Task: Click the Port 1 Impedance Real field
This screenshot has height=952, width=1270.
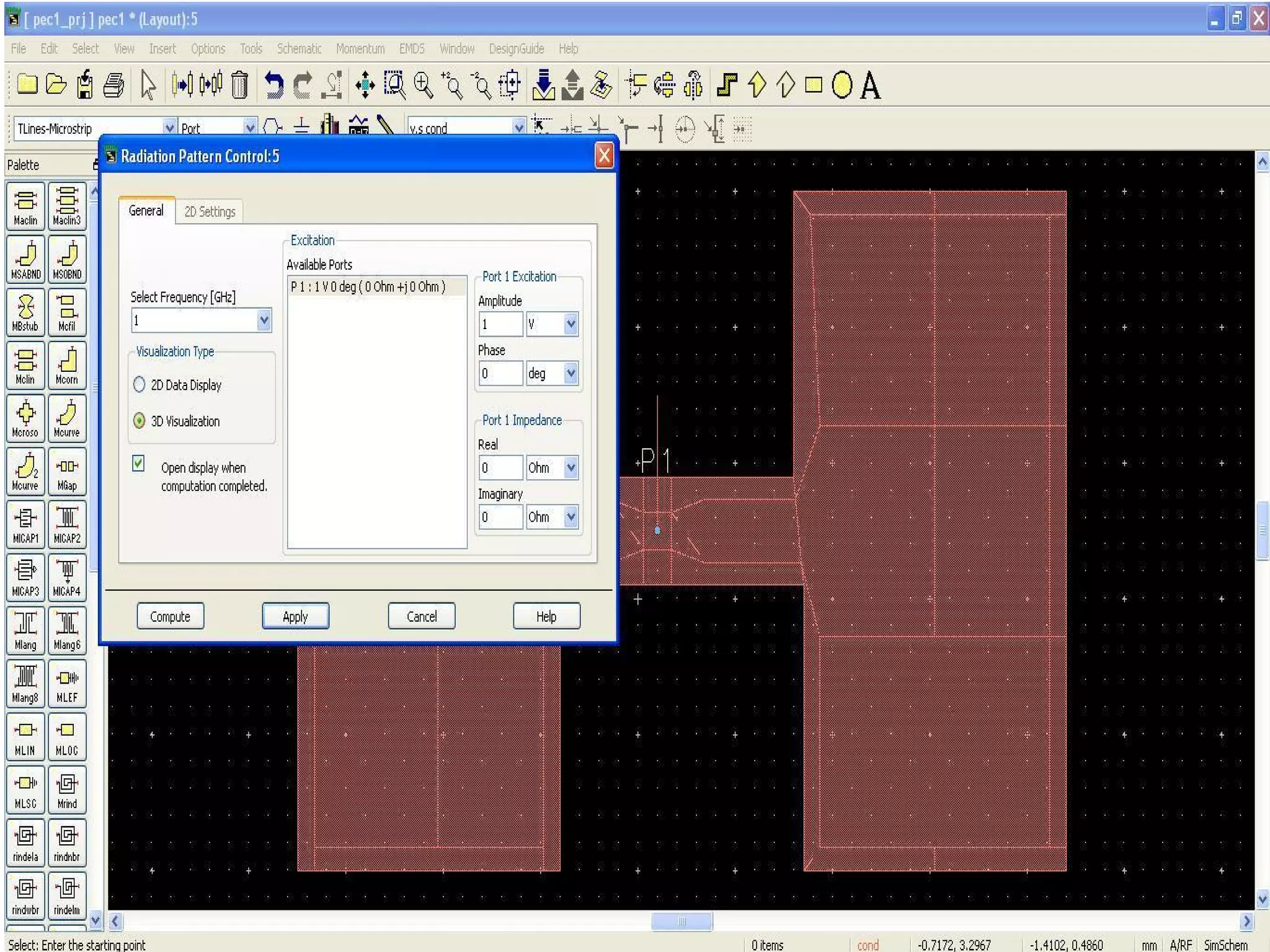Action: pyautogui.click(x=500, y=468)
